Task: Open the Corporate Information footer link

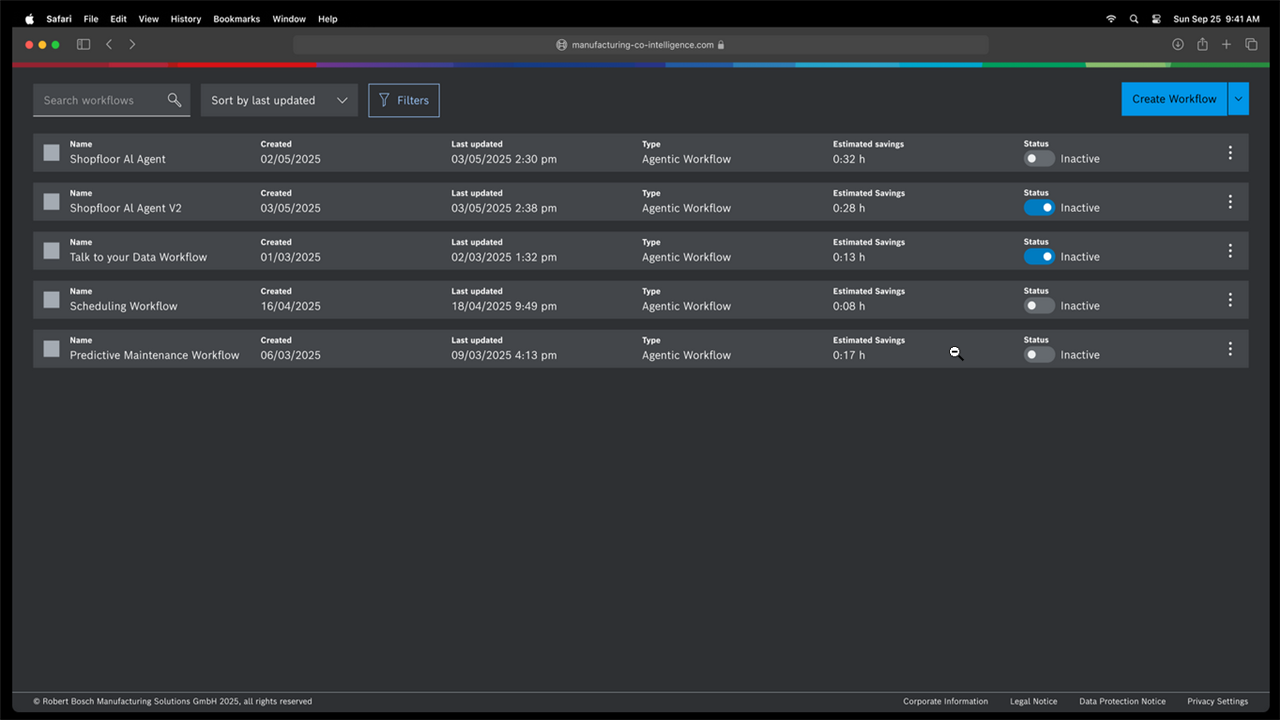Action: (945, 701)
